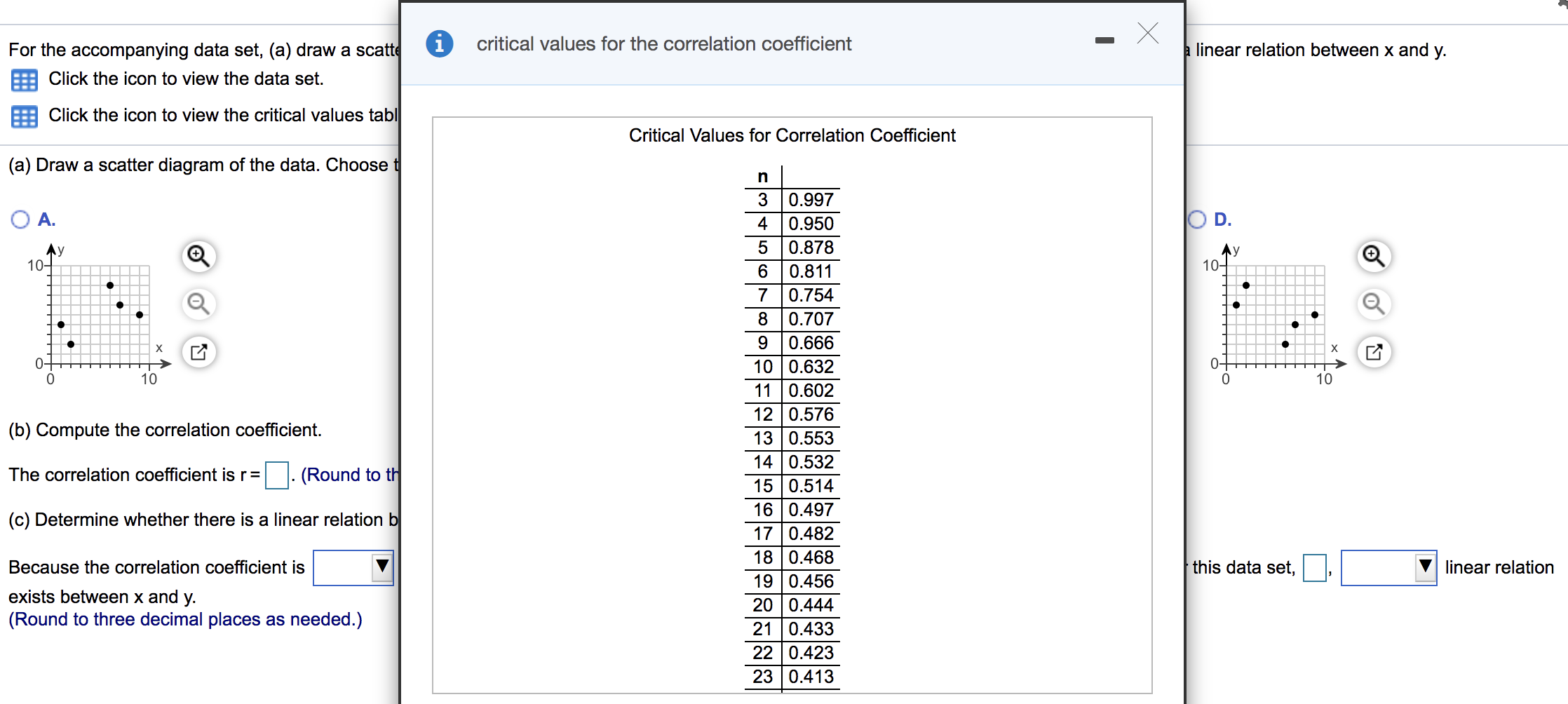This screenshot has width=1568, height=704.
Task: Open the data set table icon
Action: pos(24,80)
